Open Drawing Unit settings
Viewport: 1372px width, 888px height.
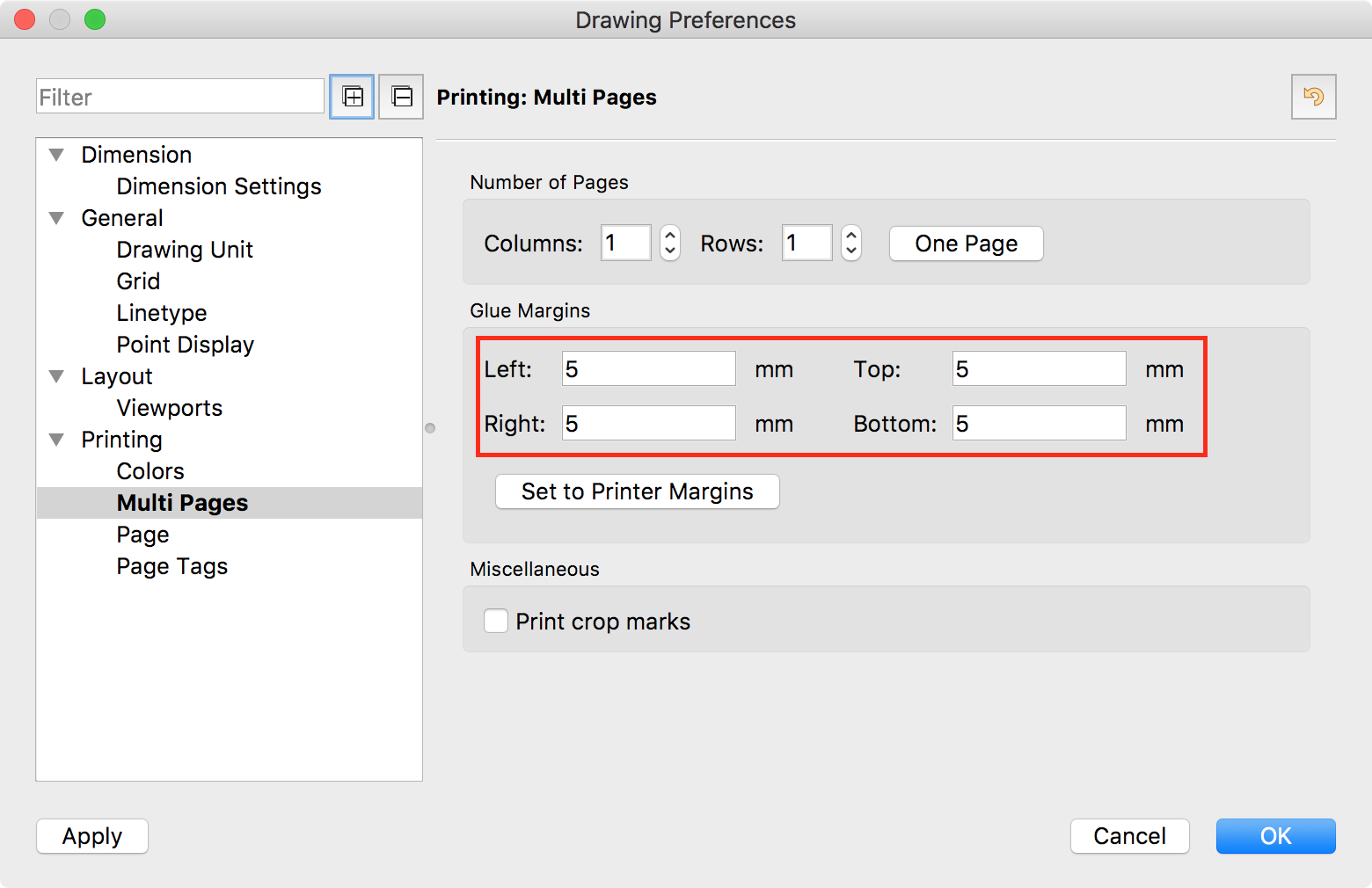tap(185, 250)
